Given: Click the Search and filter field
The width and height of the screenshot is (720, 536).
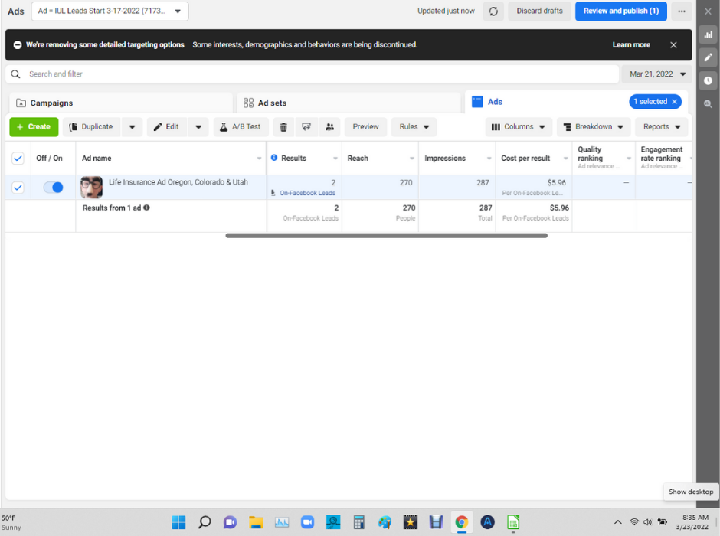Looking at the screenshot, I should (312, 74).
